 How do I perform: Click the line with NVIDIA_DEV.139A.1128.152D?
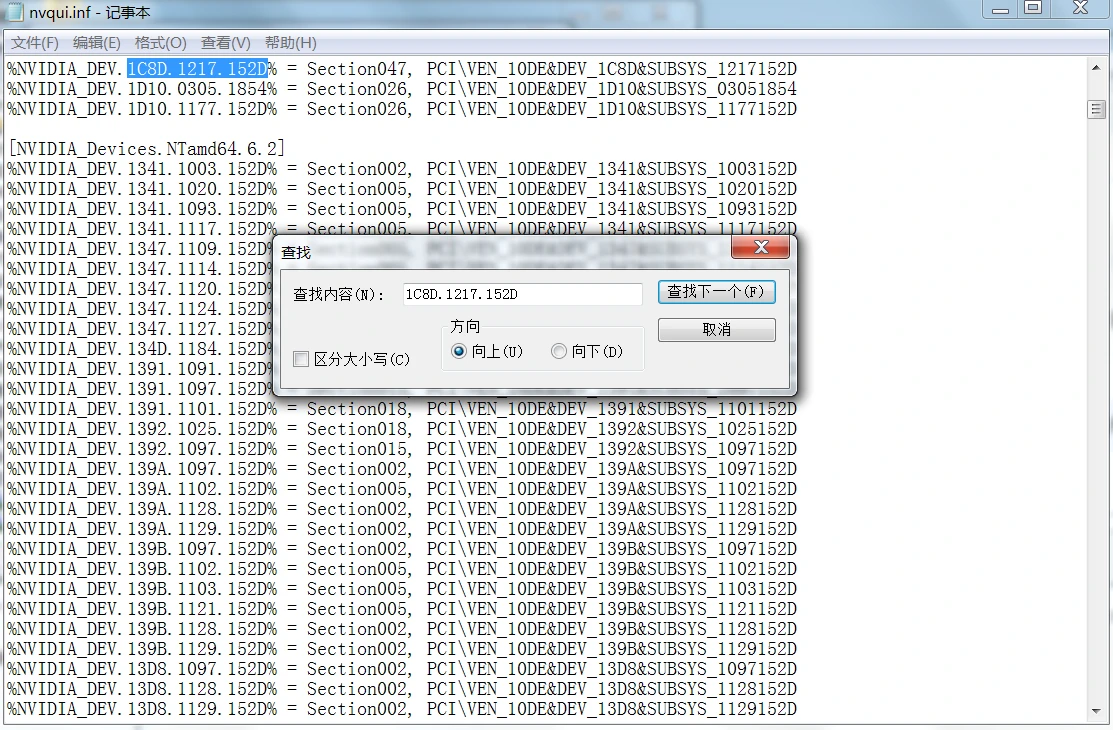[x=402, y=509]
